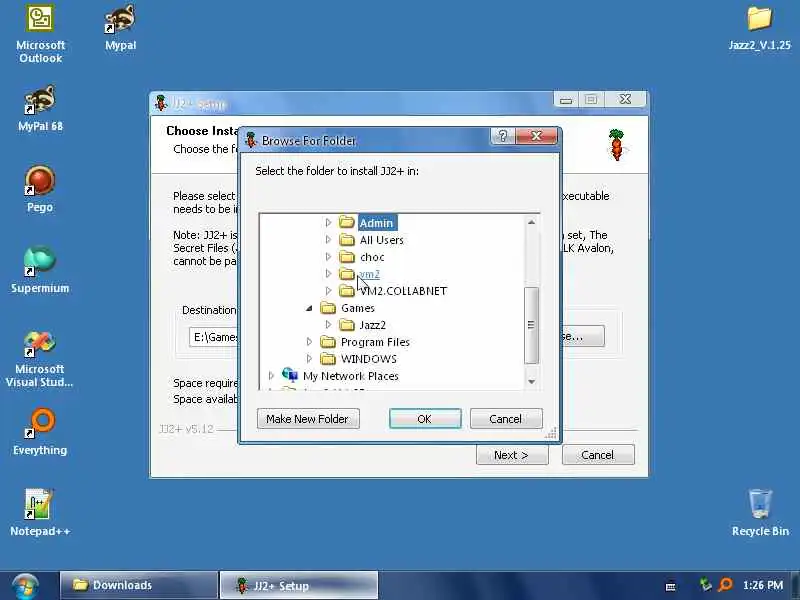Select the WINDOWS folder icon
This screenshot has width=800, height=600.
click(x=328, y=359)
